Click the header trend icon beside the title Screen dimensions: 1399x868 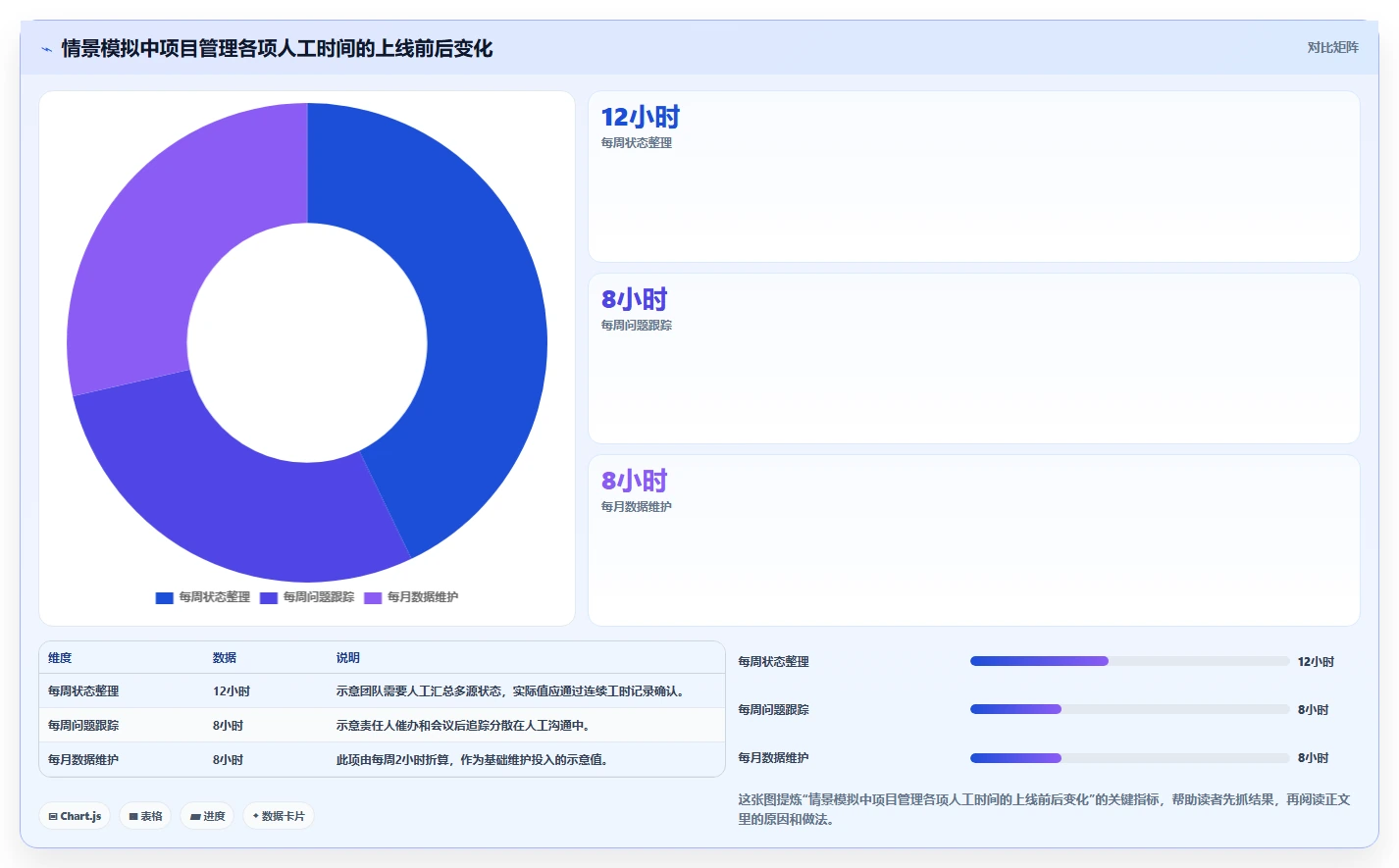[x=46, y=49]
